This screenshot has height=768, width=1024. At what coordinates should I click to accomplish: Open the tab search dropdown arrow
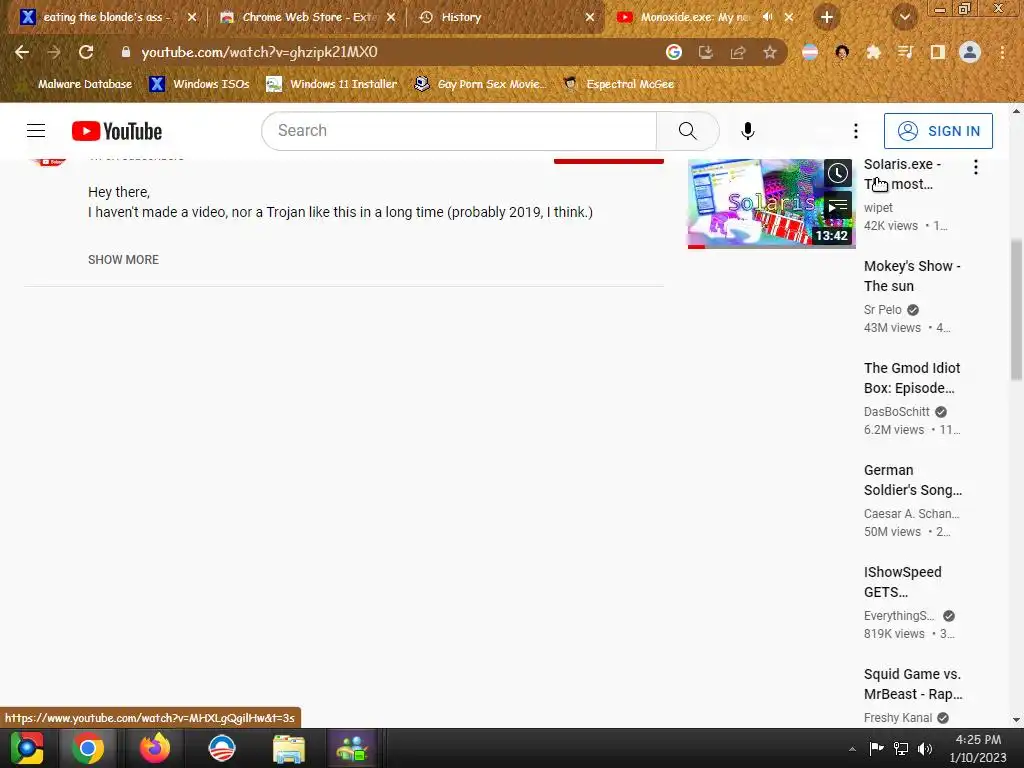[x=904, y=17]
